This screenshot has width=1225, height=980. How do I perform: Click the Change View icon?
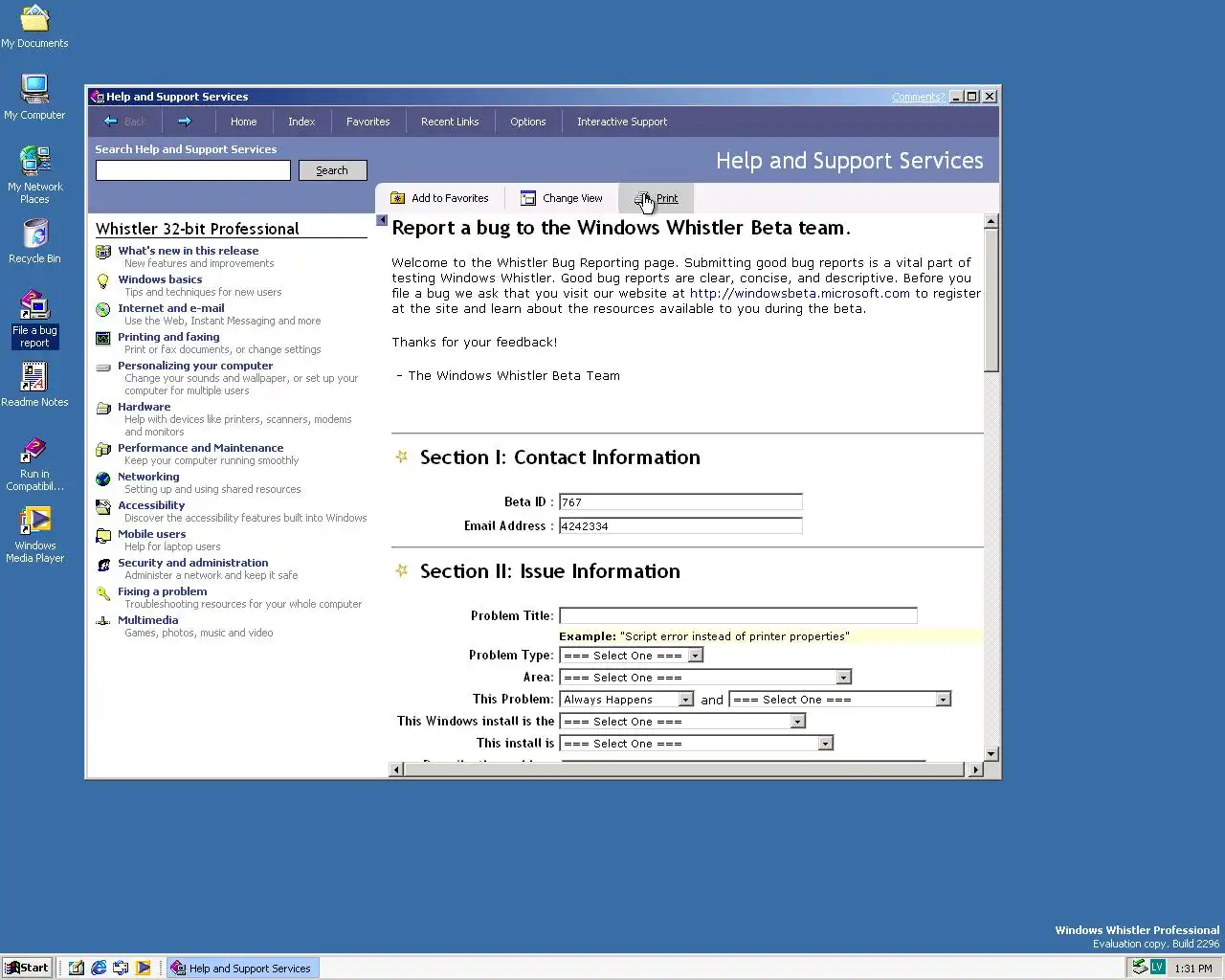click(x=528, y=198)
